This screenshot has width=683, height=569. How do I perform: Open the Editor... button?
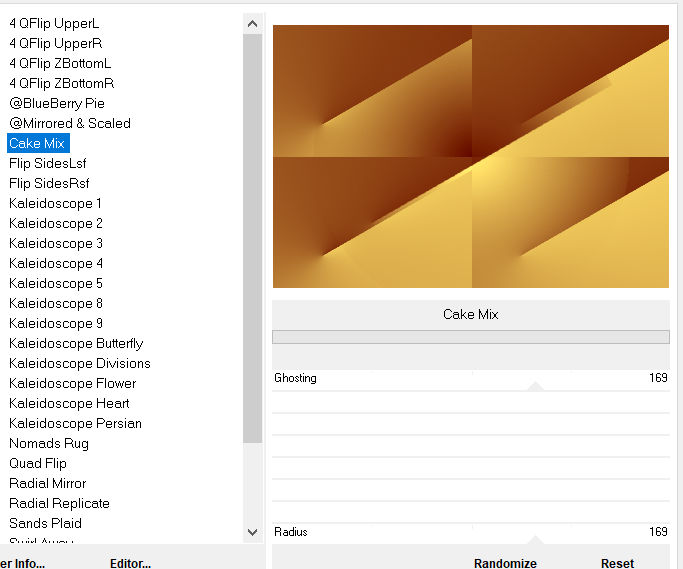(x=130, y=563)
